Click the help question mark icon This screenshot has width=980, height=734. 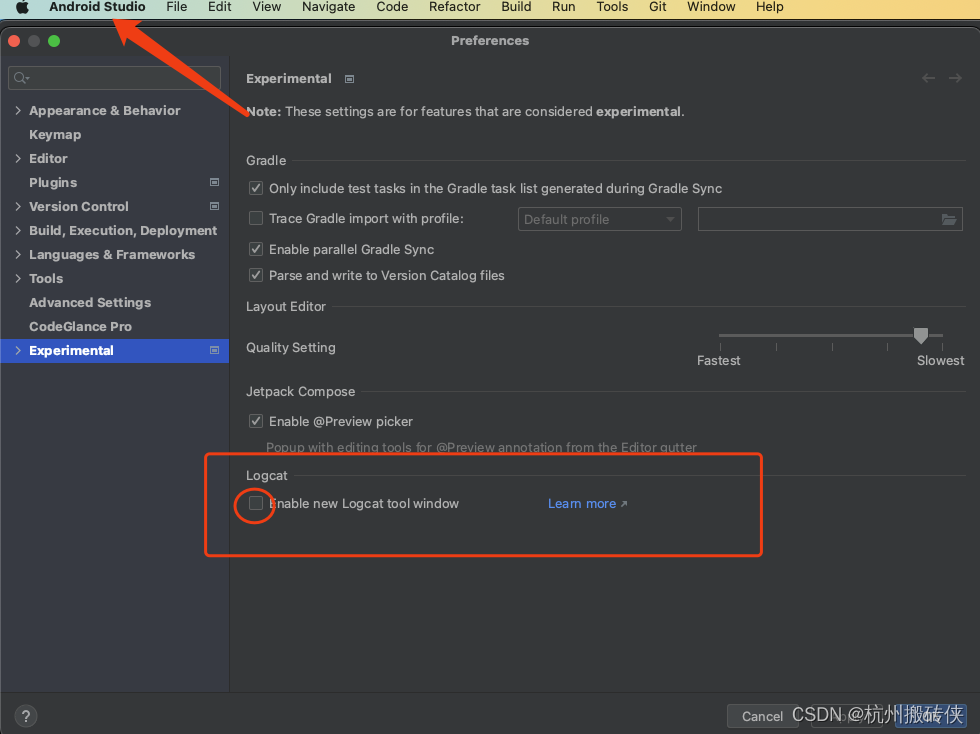click(x=24, y=716)
